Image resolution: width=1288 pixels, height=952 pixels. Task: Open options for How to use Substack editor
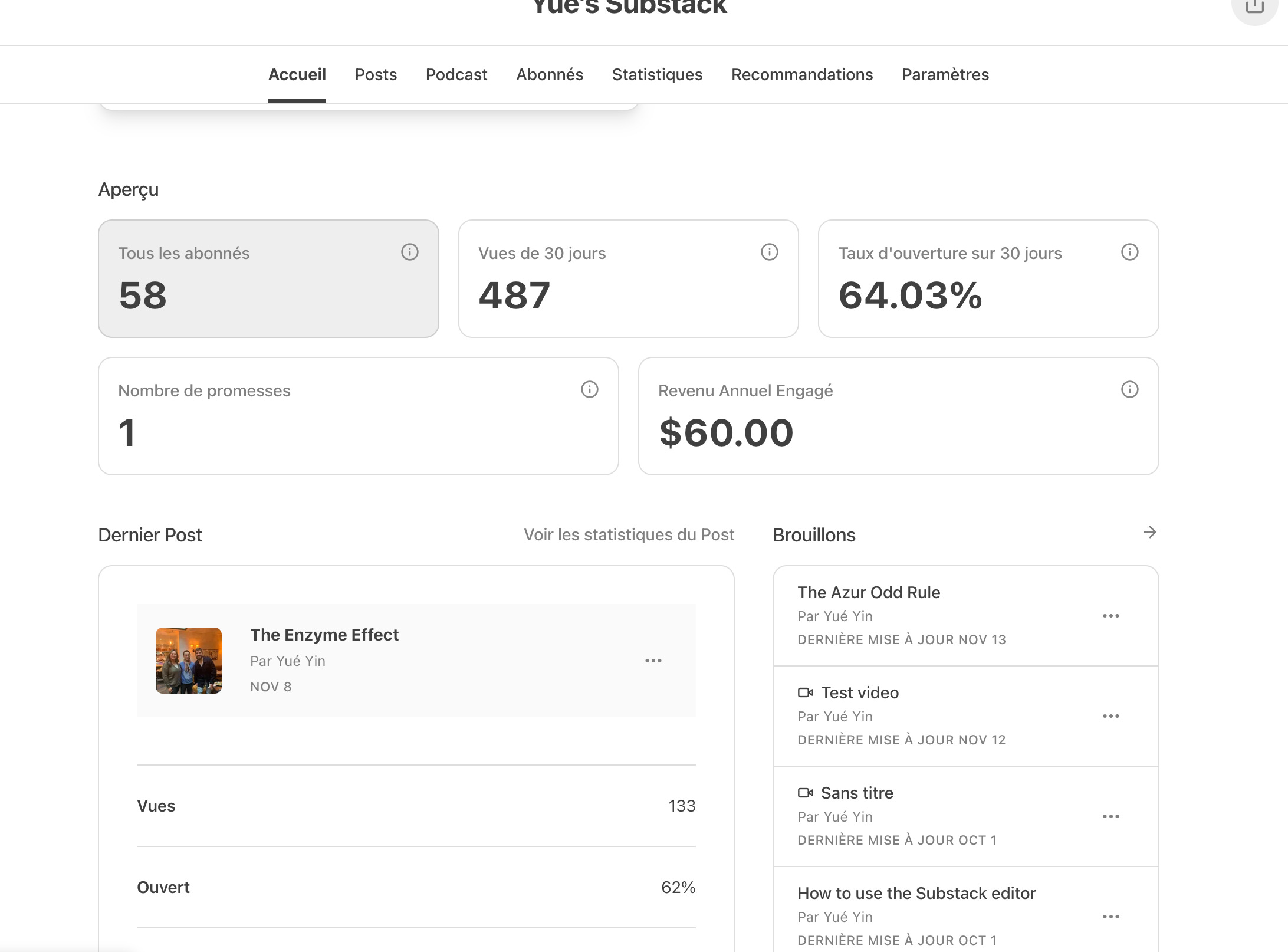tap(1110, 917)
